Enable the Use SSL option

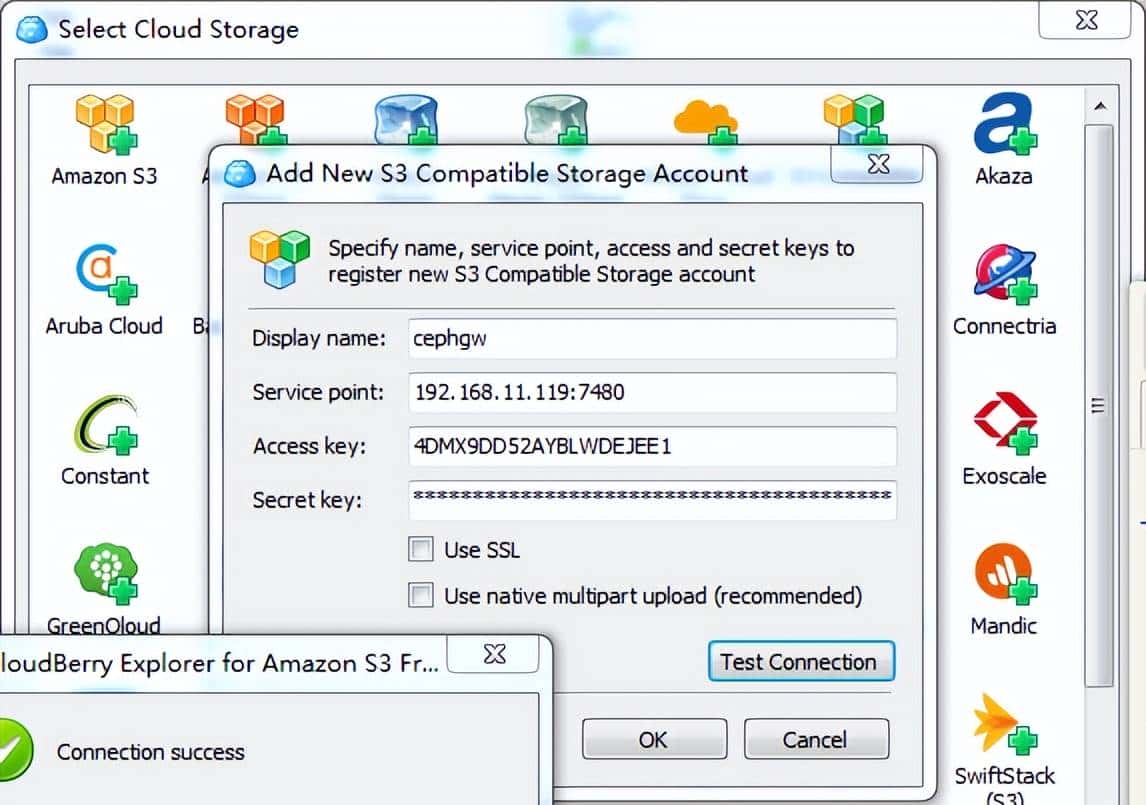[421, 549]
